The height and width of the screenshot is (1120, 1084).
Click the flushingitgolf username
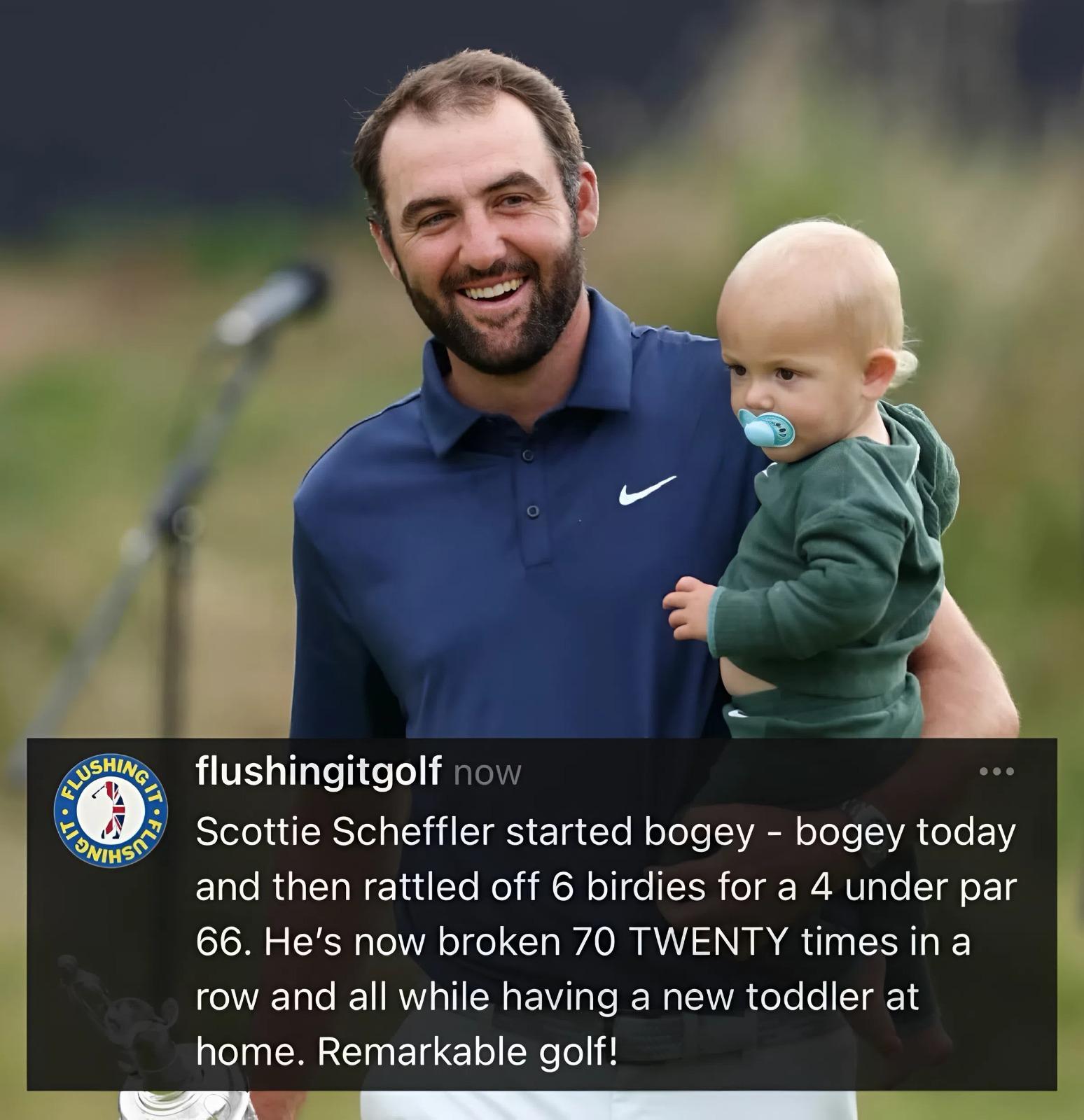click(x=319, y=771)
